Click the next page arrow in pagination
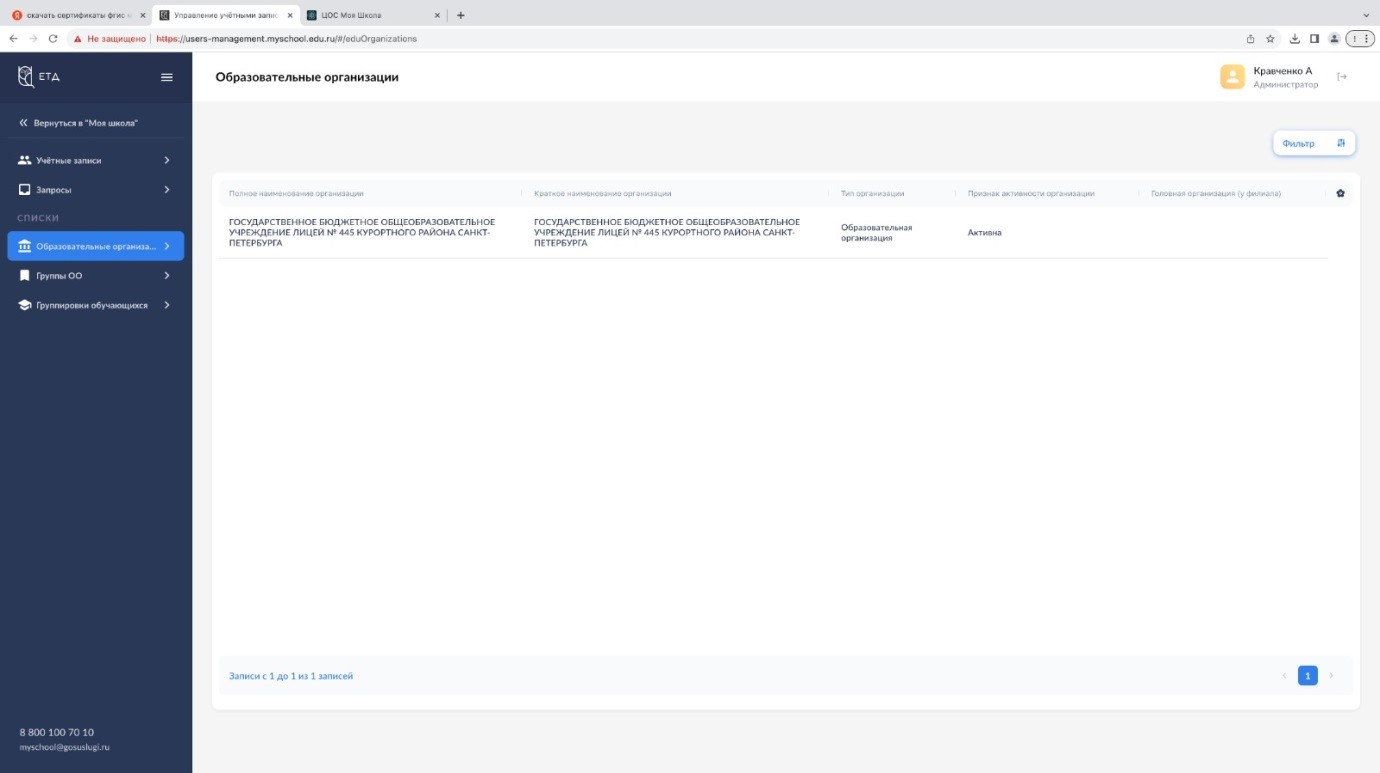The width and height of the screenshot is (1380, 773). pos(1331,676)
